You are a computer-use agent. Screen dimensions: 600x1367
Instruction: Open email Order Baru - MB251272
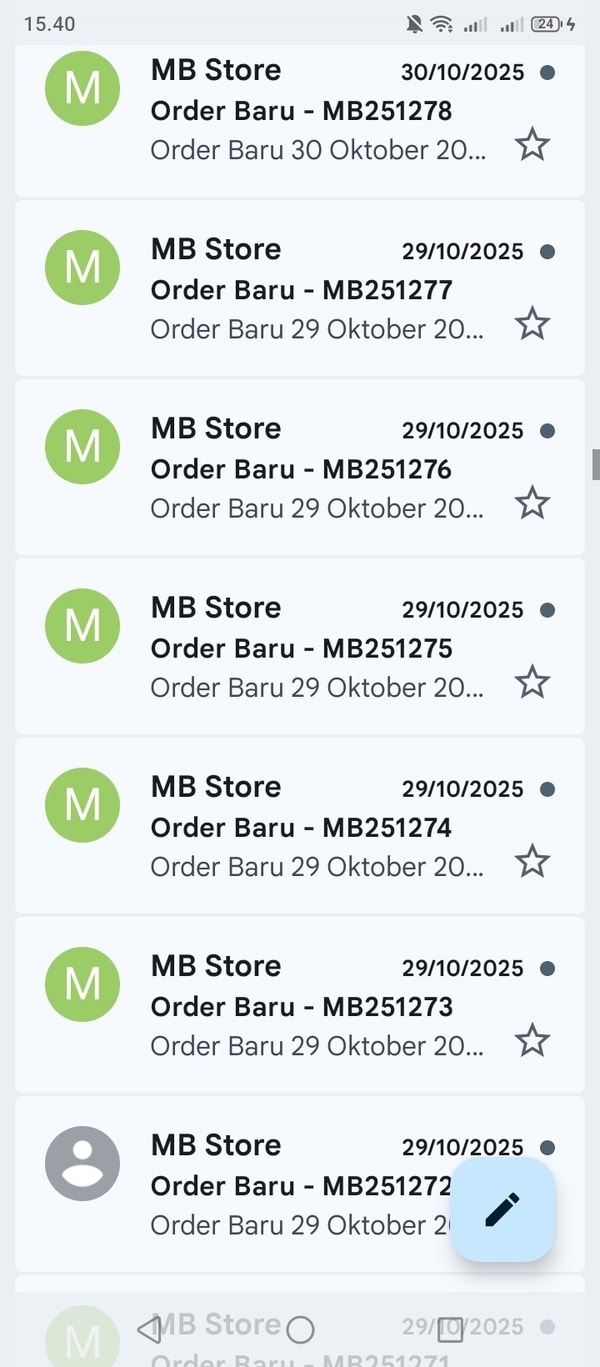(290, 1186)
